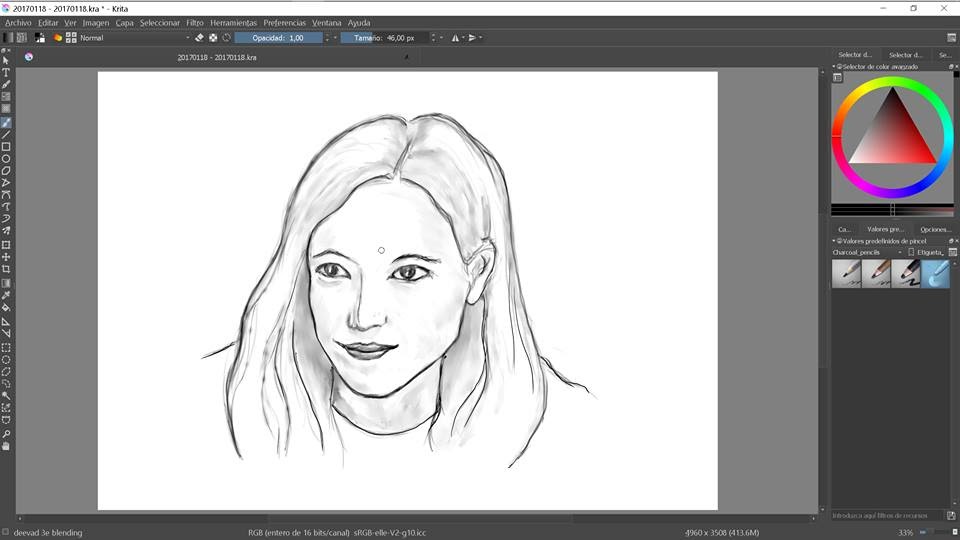
Task: Collapse Valores predefinidos de pincel docker
Action: click(x=833, y=241)
